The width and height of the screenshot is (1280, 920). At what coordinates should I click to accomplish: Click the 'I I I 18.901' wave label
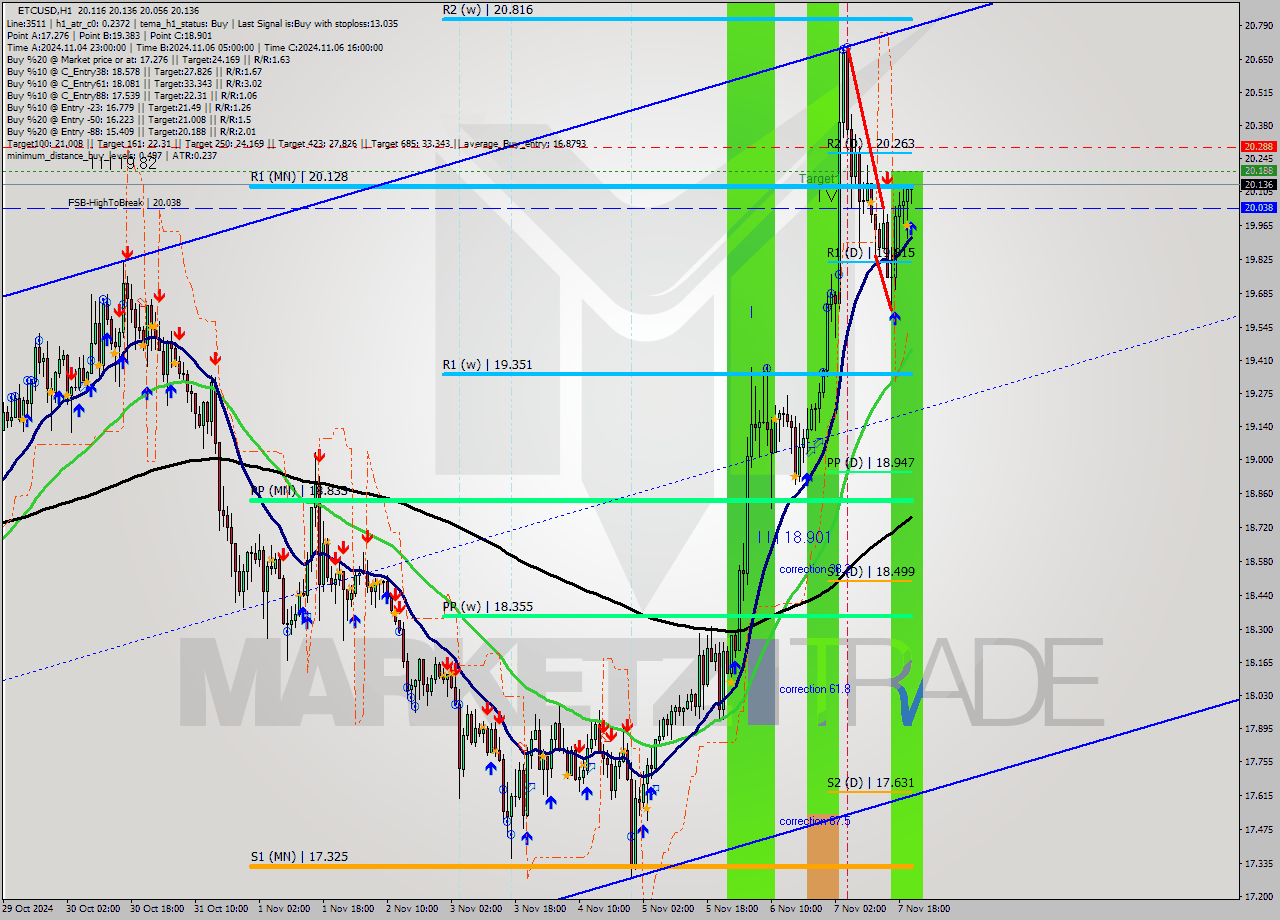(x=793, y=538)
